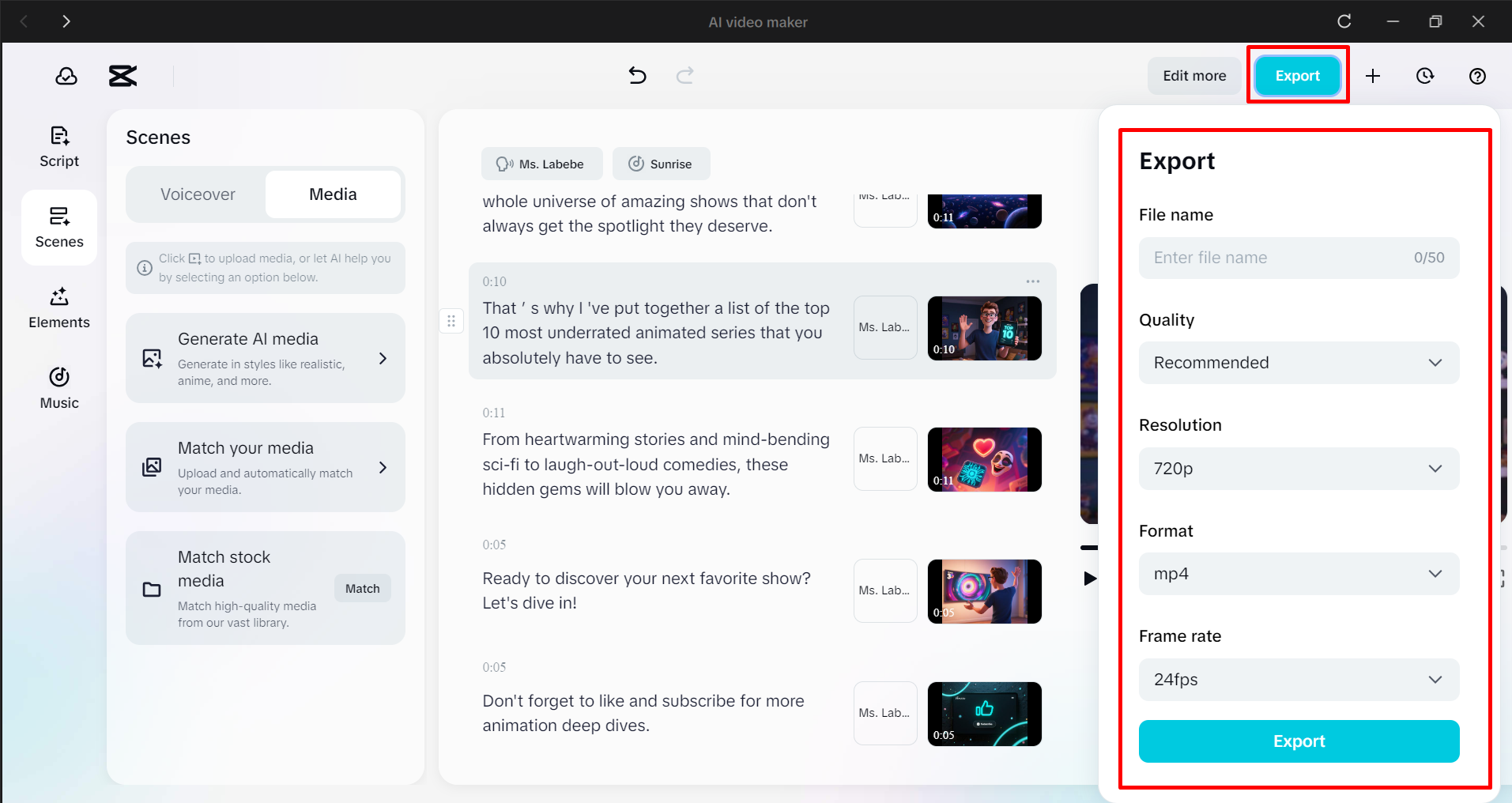
Task: Open the Music panel
Action: pyautogui.click(x=58, y=388)
